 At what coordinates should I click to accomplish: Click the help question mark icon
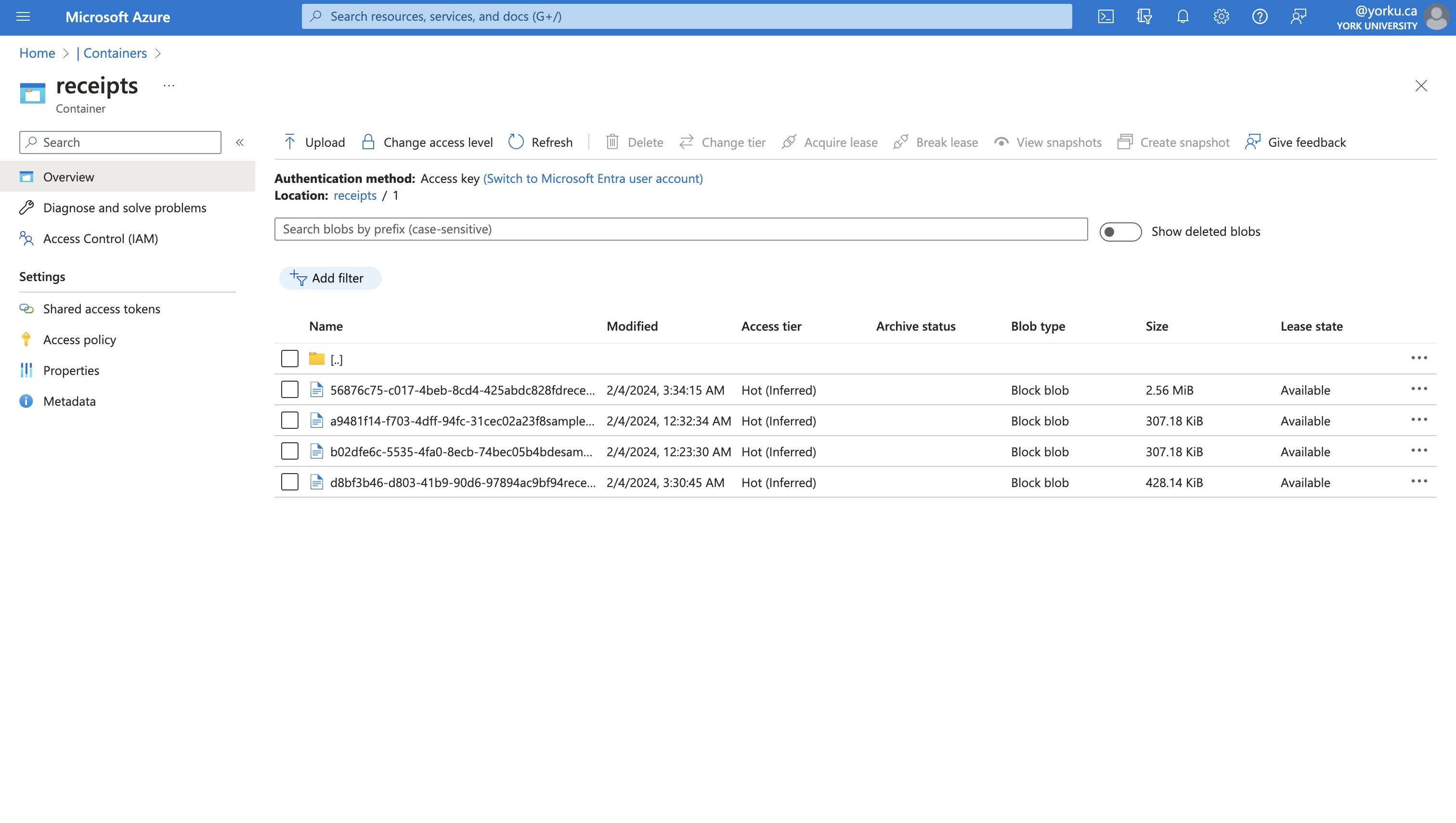[1259, 16]
